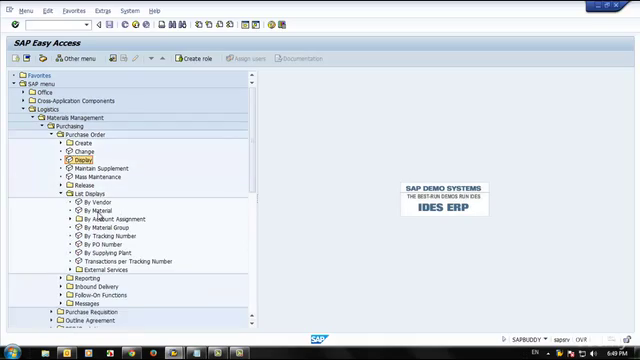This screenshot has width=640, height=360.
Task: Click the Delete Favorites icon
Action: 124,58
